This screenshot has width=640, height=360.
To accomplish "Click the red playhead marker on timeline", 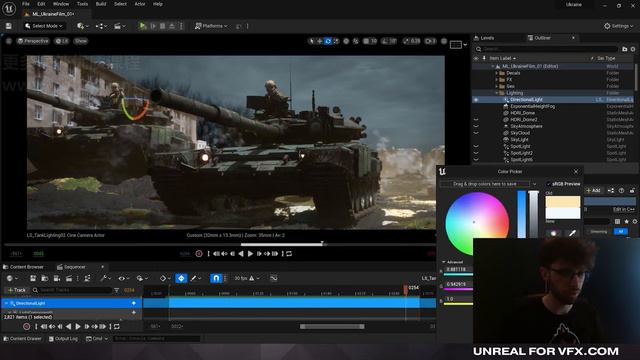I will coord(405,289).
